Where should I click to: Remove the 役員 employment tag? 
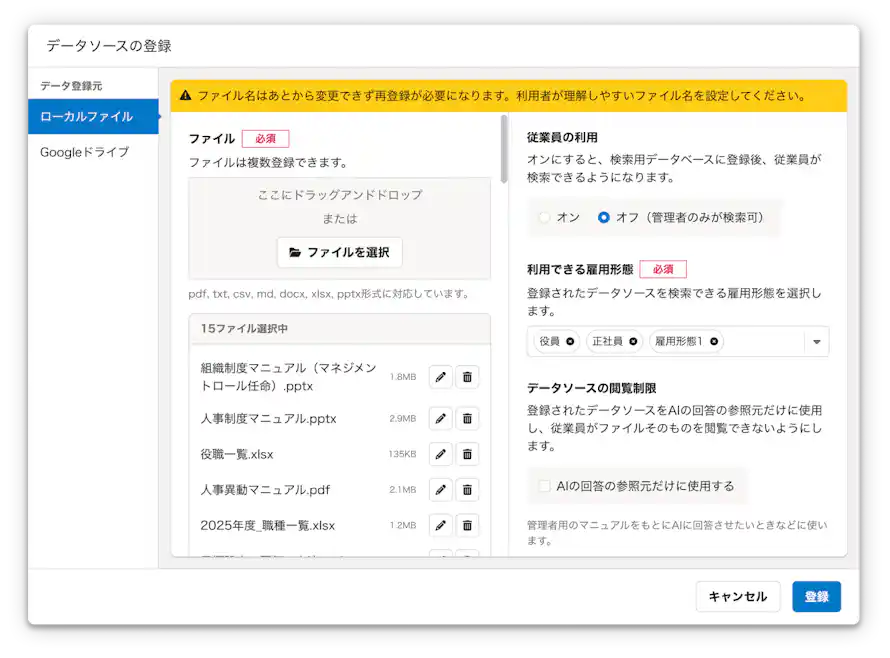[x=568, y=341]
